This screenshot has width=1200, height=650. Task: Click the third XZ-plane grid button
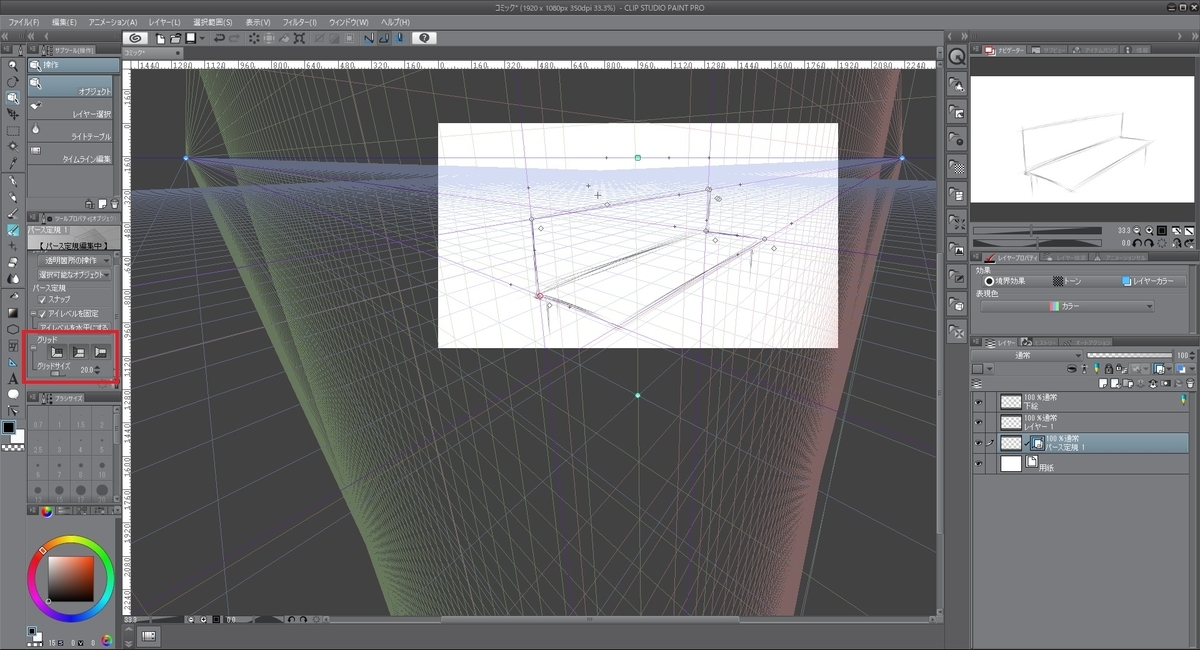pos(100,352)
